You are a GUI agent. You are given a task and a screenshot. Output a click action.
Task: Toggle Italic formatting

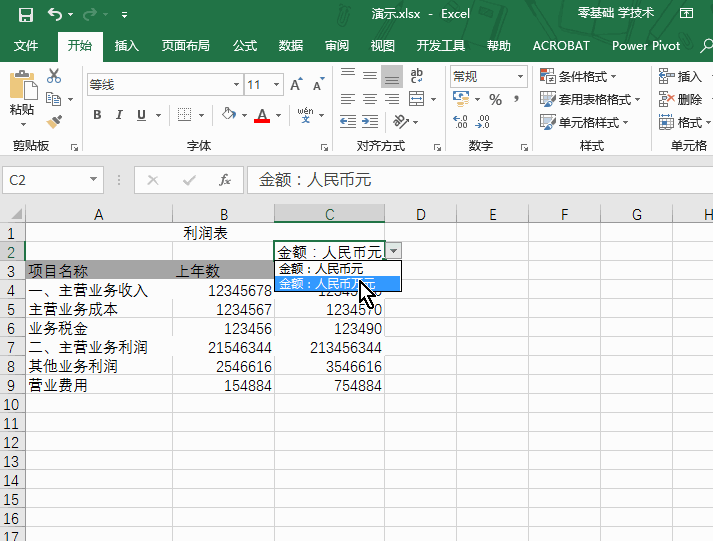tap(119, 115)
